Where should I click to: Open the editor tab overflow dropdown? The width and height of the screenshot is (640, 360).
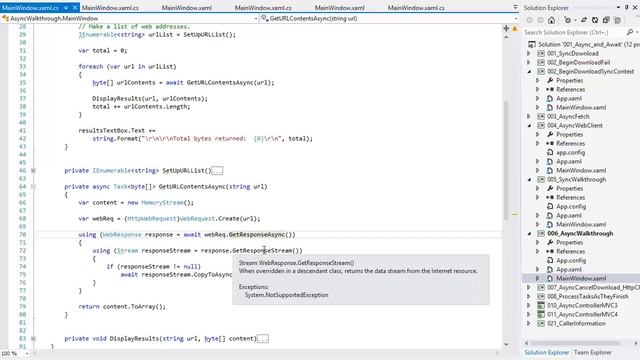point(515,7)
